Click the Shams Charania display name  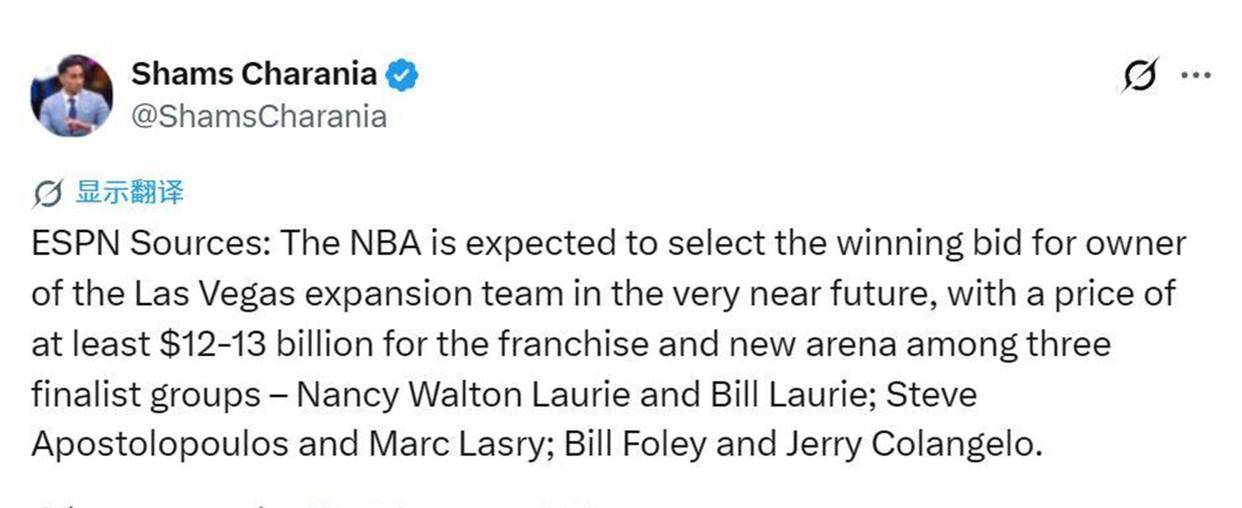pos(255,75)
